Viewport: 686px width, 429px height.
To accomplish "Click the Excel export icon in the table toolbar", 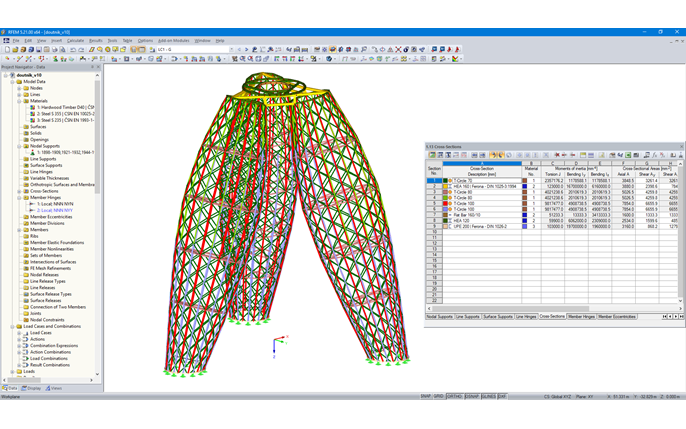I will tap(627, 155).
